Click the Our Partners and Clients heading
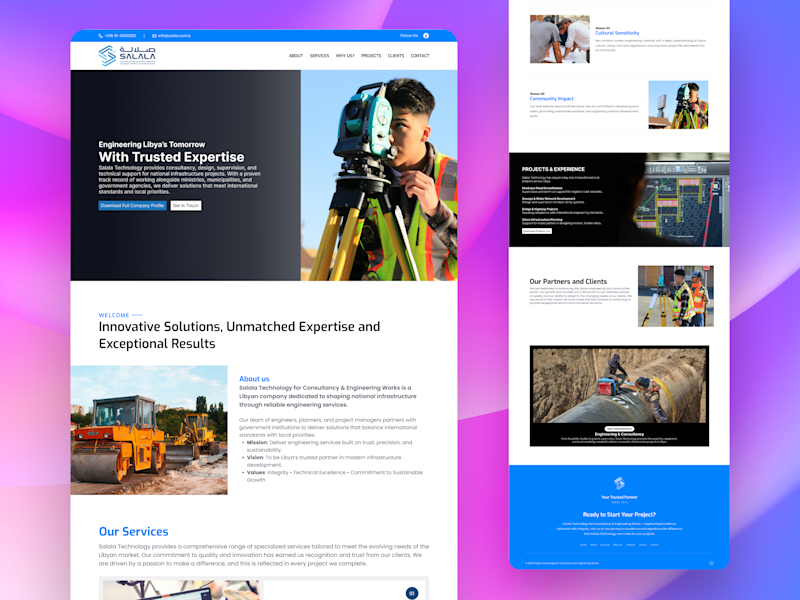Viewport: 800px width, 600px height. pyautogui.click(x=568, y=281)
